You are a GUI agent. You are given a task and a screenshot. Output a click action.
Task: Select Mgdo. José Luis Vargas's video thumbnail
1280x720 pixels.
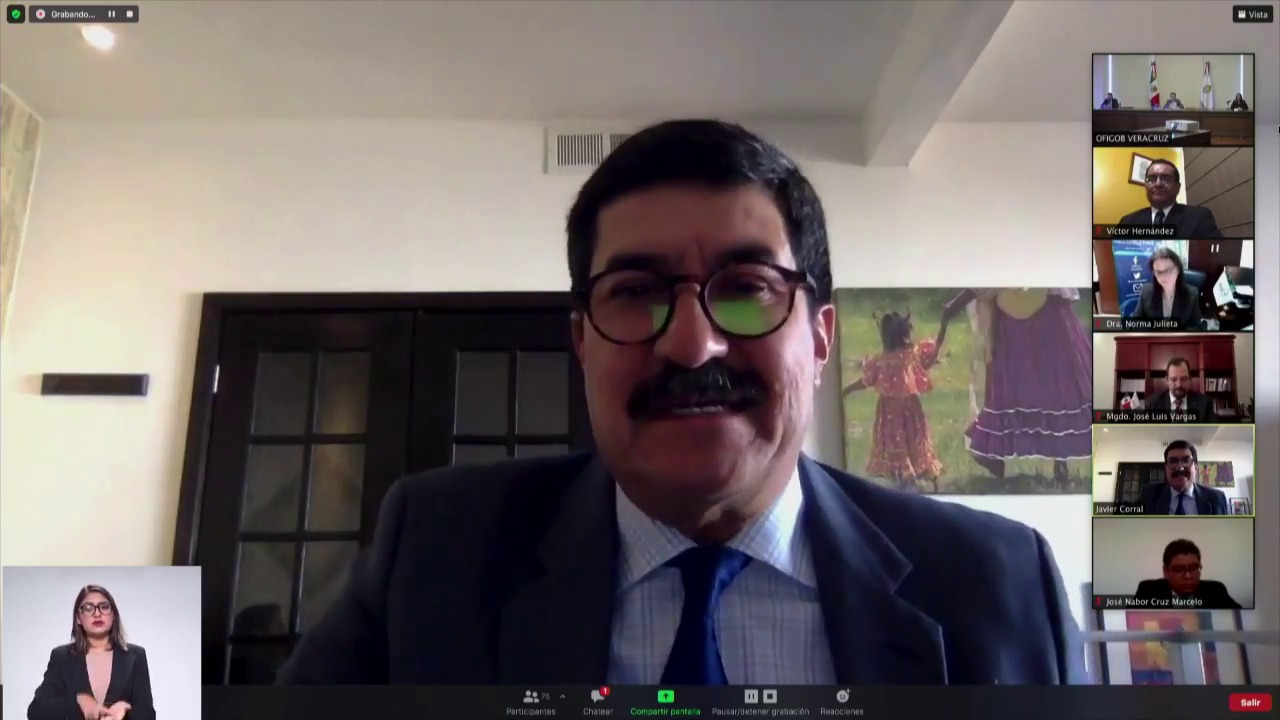pyautogui.click(x=1172, y=376)
